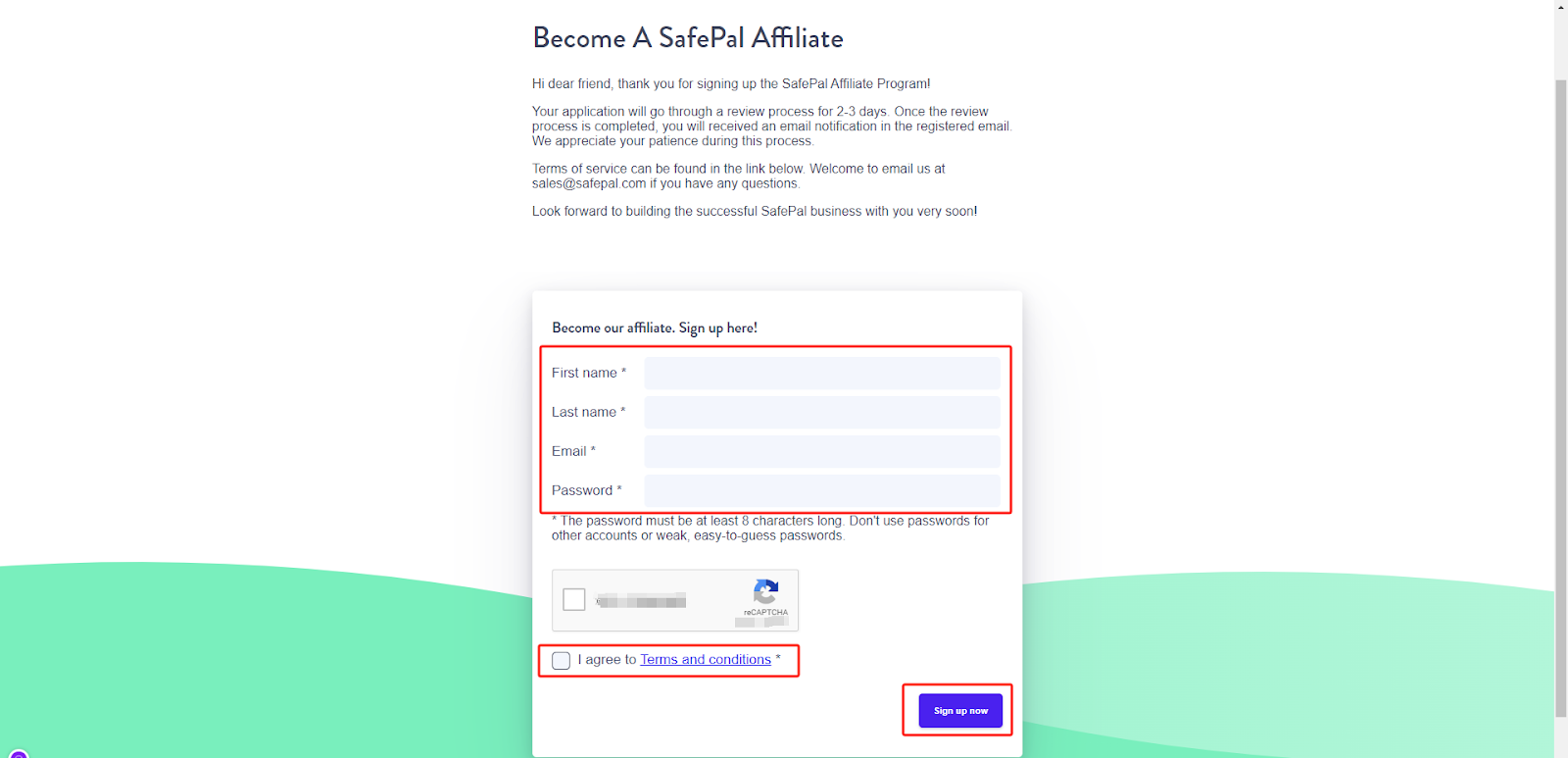Click the reCAPTCHA logo icon
This screenshot has width=1568, height=758.
pos(765,591)
